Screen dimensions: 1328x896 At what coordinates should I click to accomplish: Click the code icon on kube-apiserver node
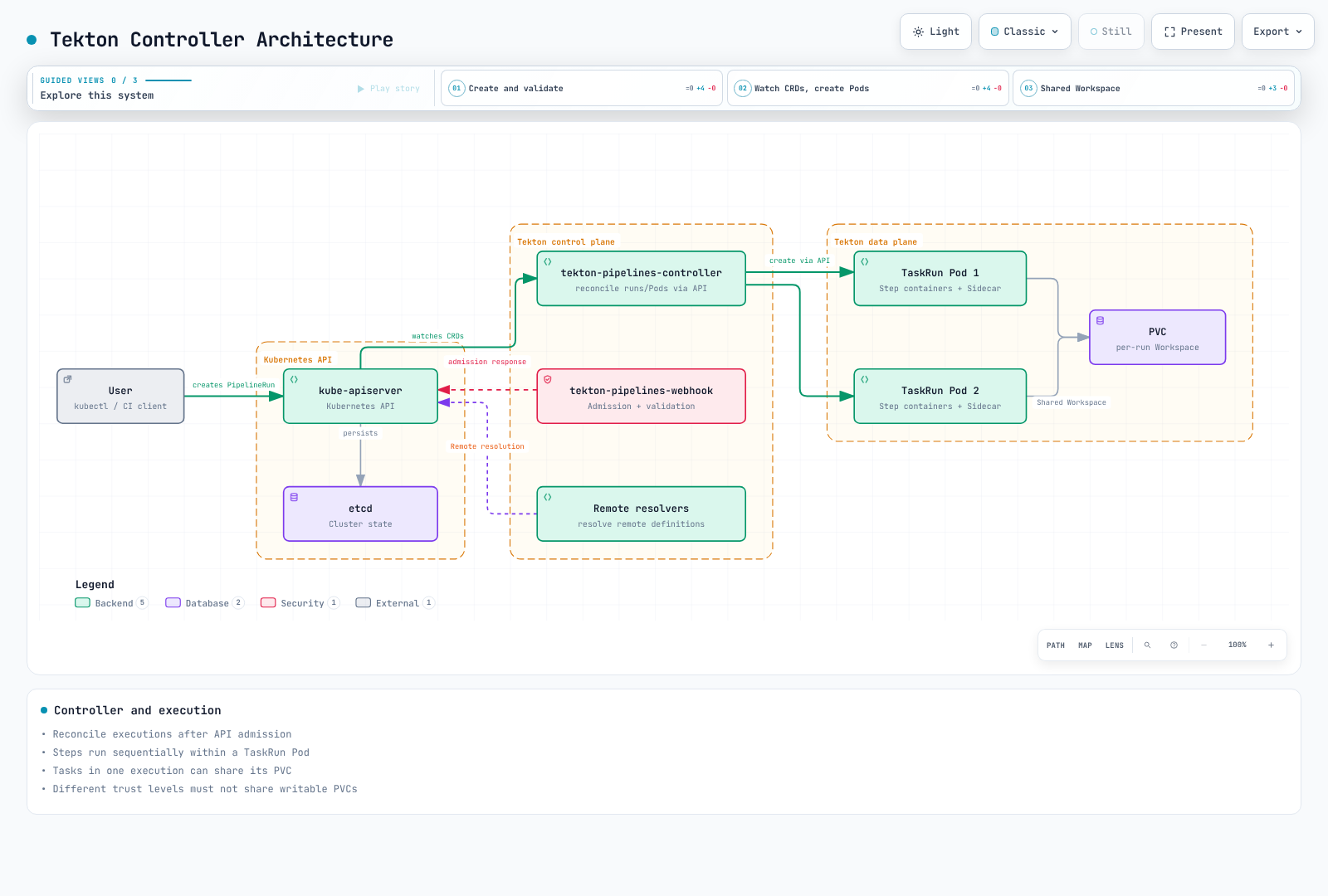pos(294,379)
